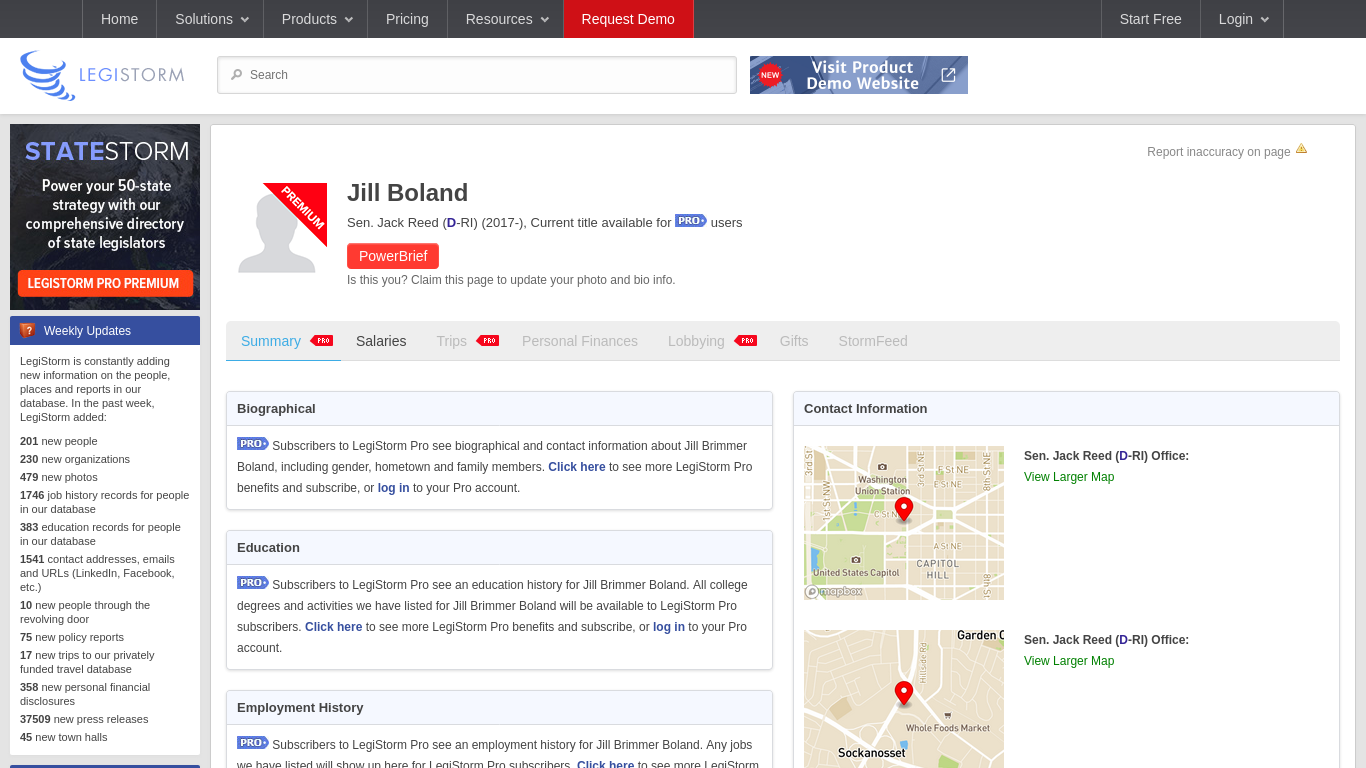Click the PowerBrief button
The height and width of the screenshot is (768, 1366).
393,256
